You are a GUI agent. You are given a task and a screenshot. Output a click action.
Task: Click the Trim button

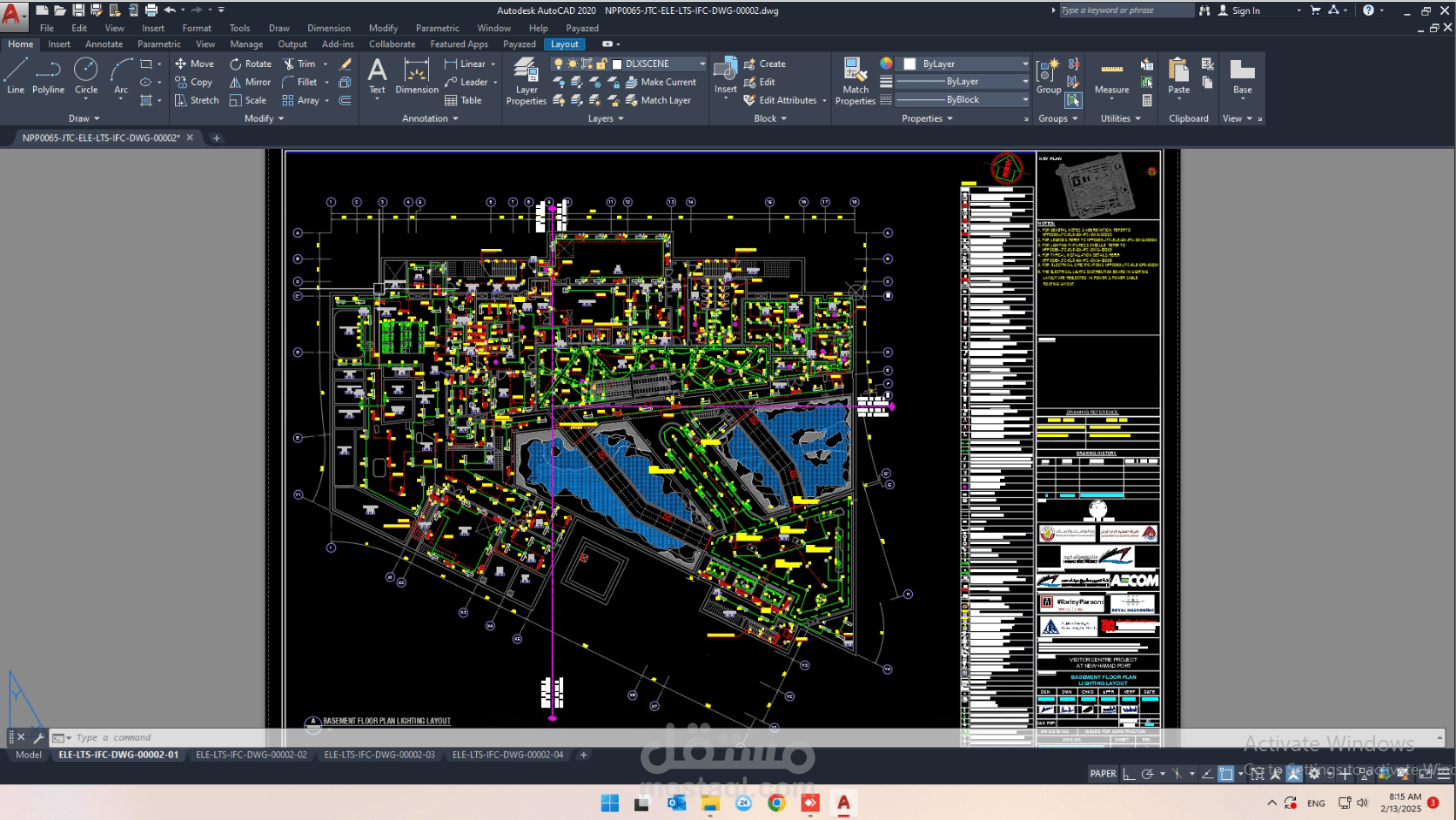(299, 64)
